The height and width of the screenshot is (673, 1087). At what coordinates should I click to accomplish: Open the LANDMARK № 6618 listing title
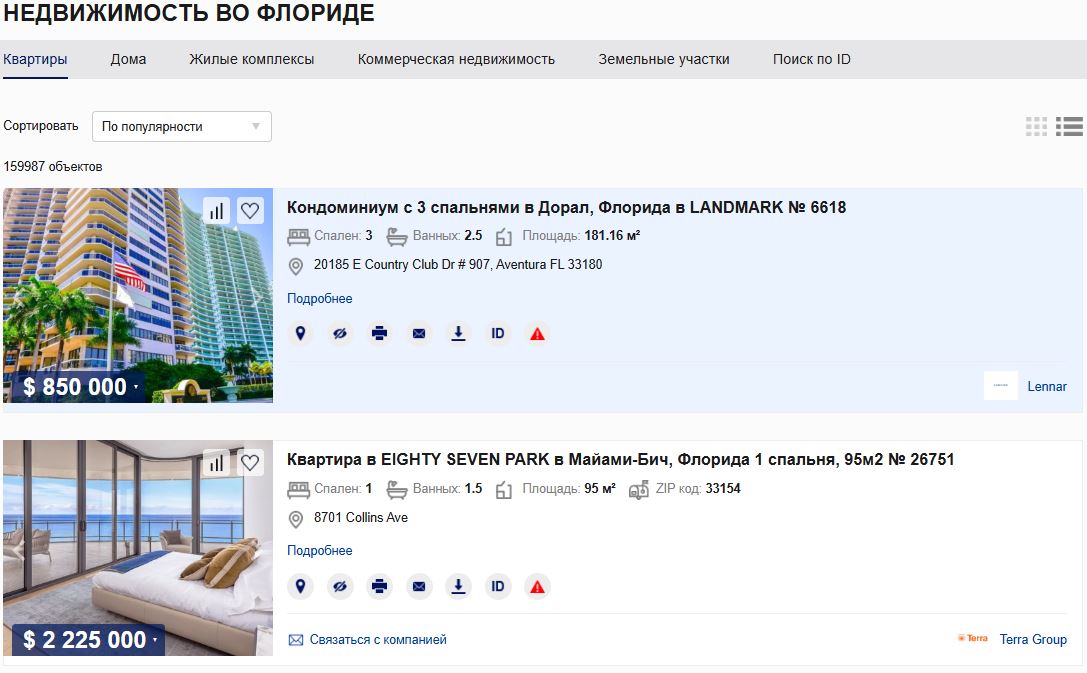(x=566, y=207)
